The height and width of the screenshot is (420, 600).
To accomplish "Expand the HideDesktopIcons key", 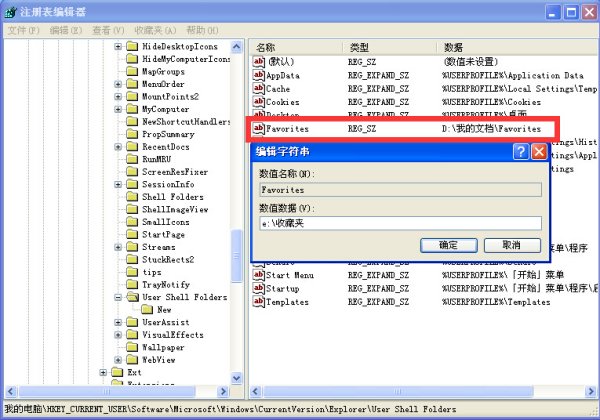I will pos(118,47).
